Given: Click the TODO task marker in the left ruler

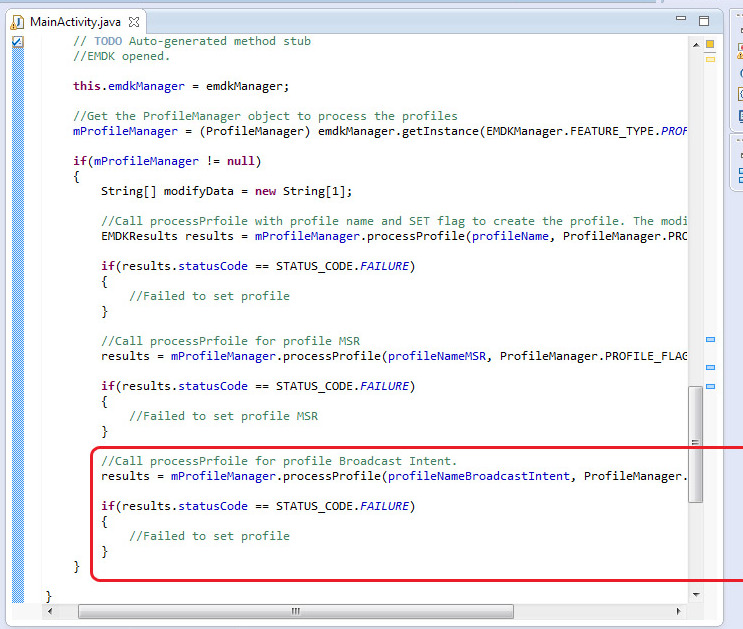Looking at the screenshot, I should pos(17,41).
